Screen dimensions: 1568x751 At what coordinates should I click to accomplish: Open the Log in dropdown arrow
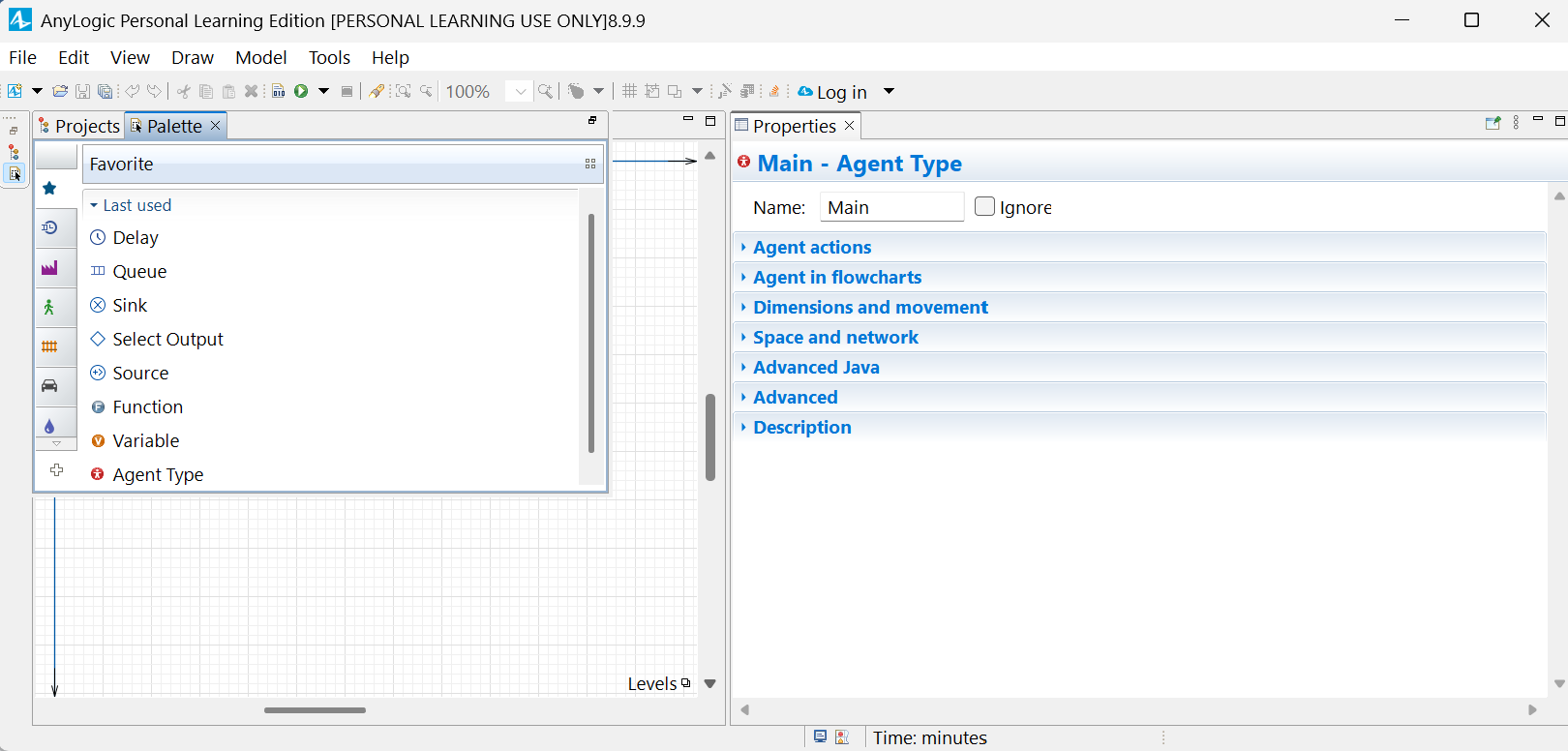889,92
